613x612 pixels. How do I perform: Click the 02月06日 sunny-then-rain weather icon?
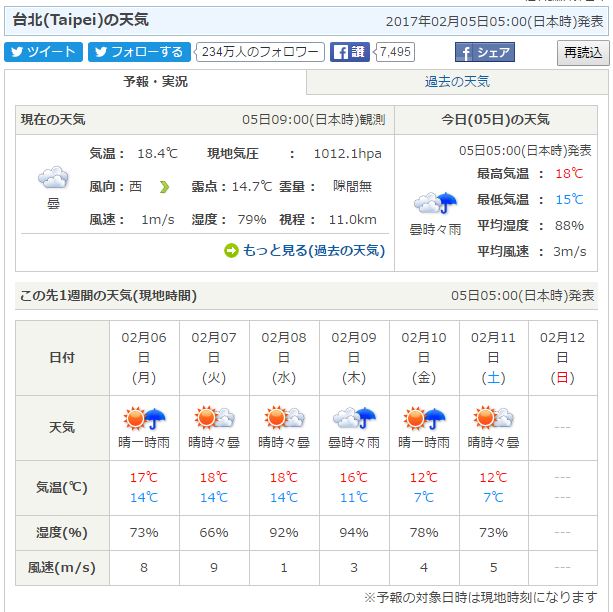[143, 418]
